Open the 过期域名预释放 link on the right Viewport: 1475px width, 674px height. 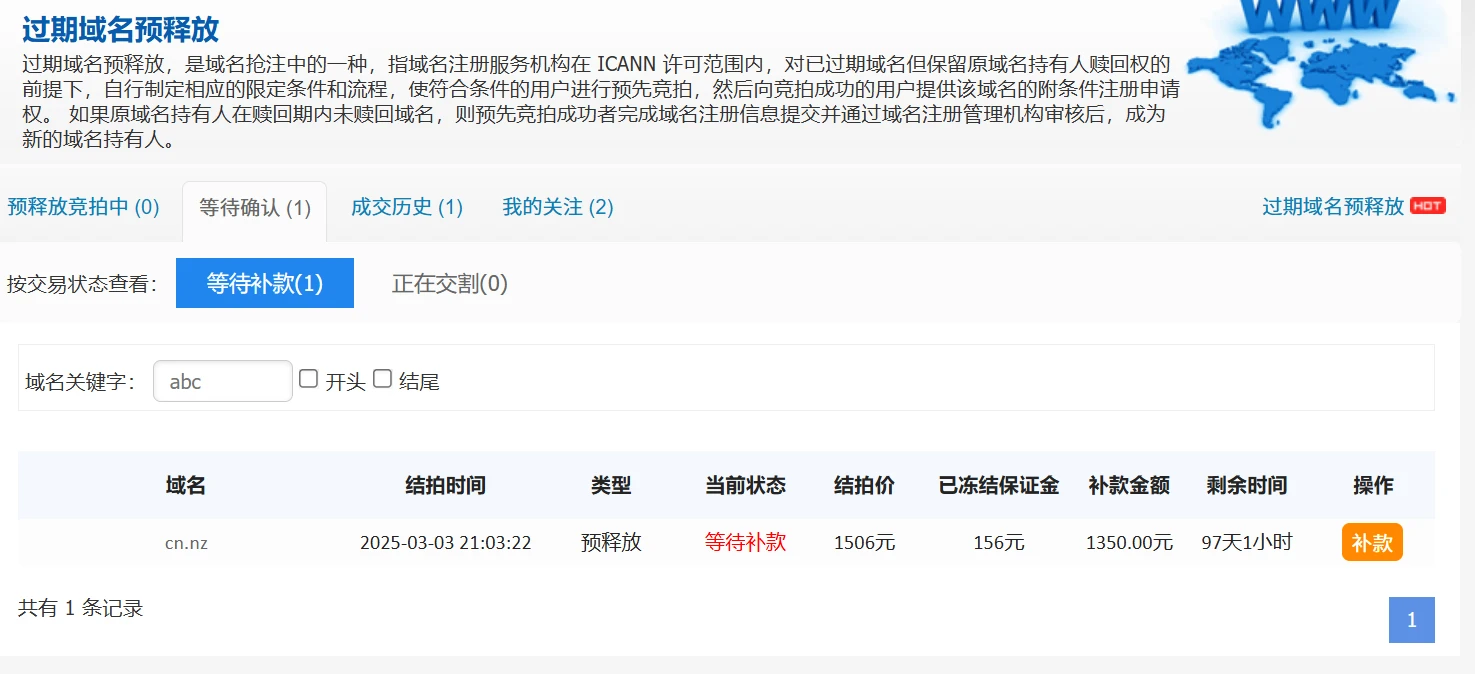pyautogui.click(x=1333, y=207)
